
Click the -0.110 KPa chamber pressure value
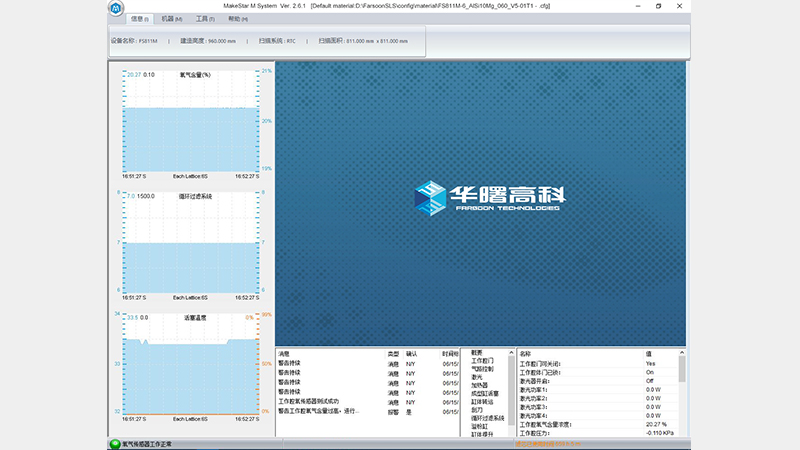(659, 433)
